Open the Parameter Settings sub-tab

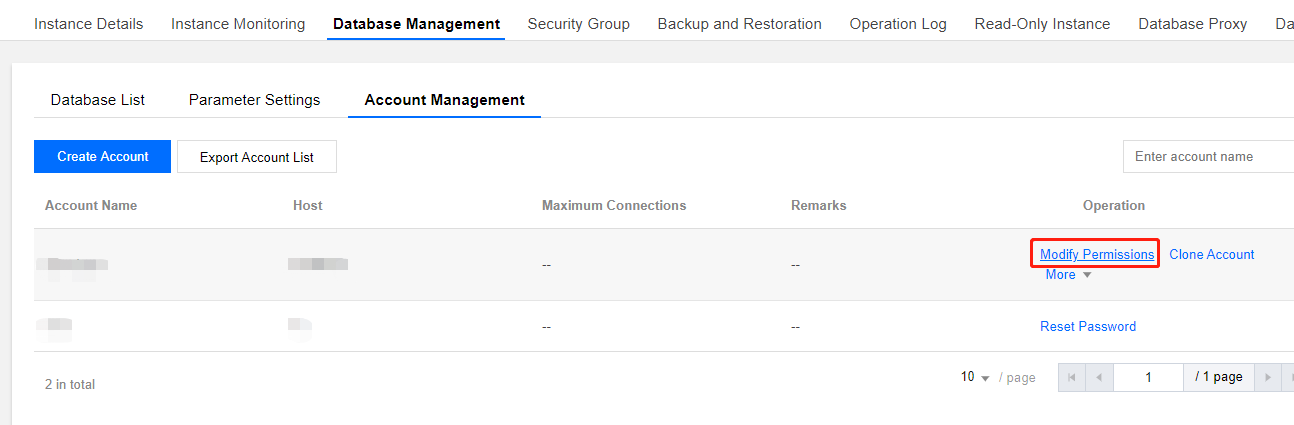point(254,100)
